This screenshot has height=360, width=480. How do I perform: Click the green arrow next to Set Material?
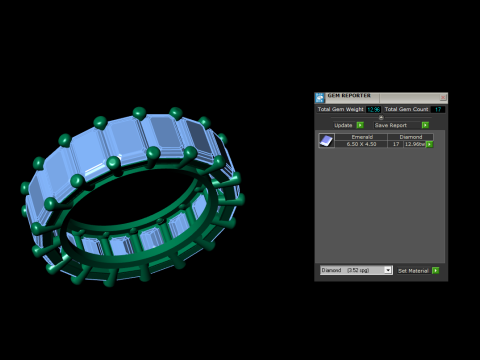click(435, 270)
